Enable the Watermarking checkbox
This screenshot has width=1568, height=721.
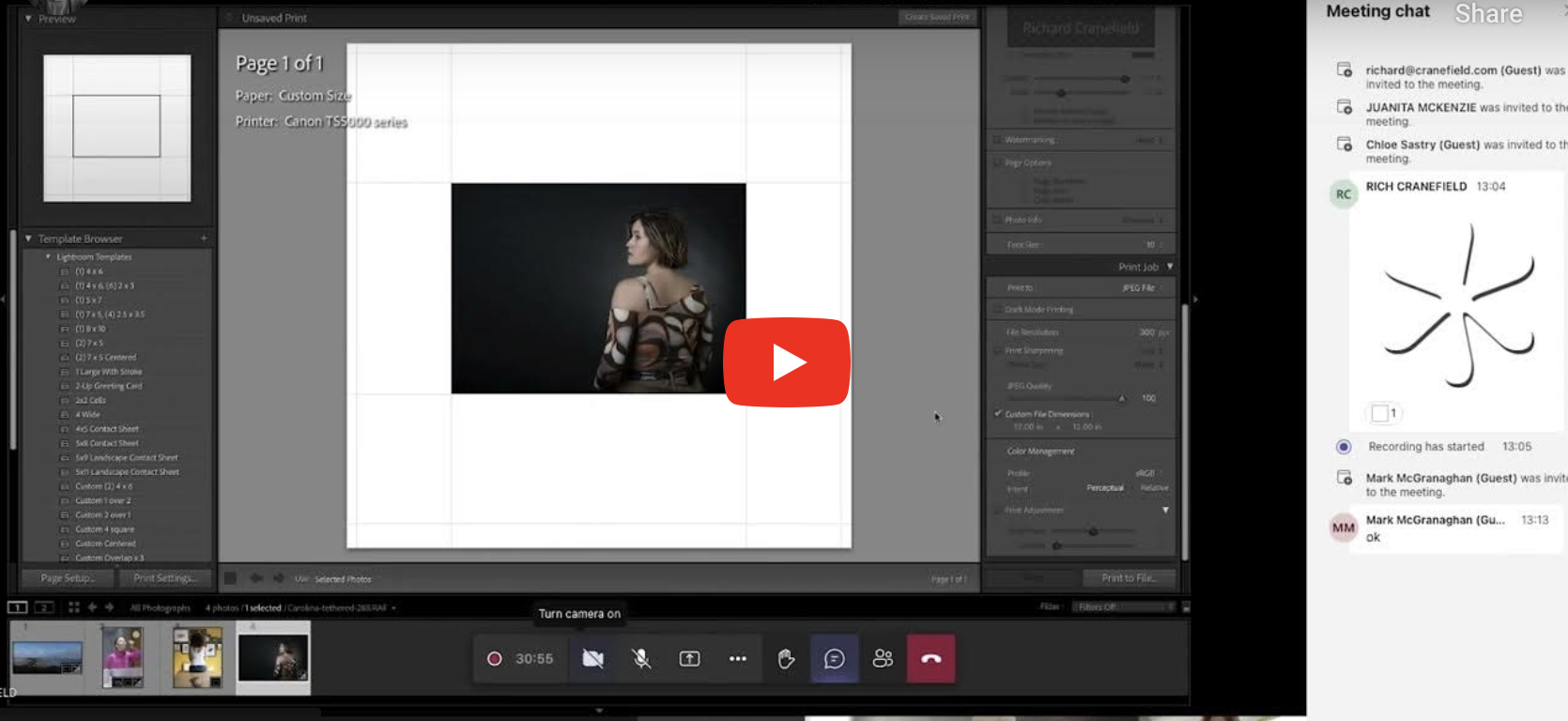pos(997,140)
